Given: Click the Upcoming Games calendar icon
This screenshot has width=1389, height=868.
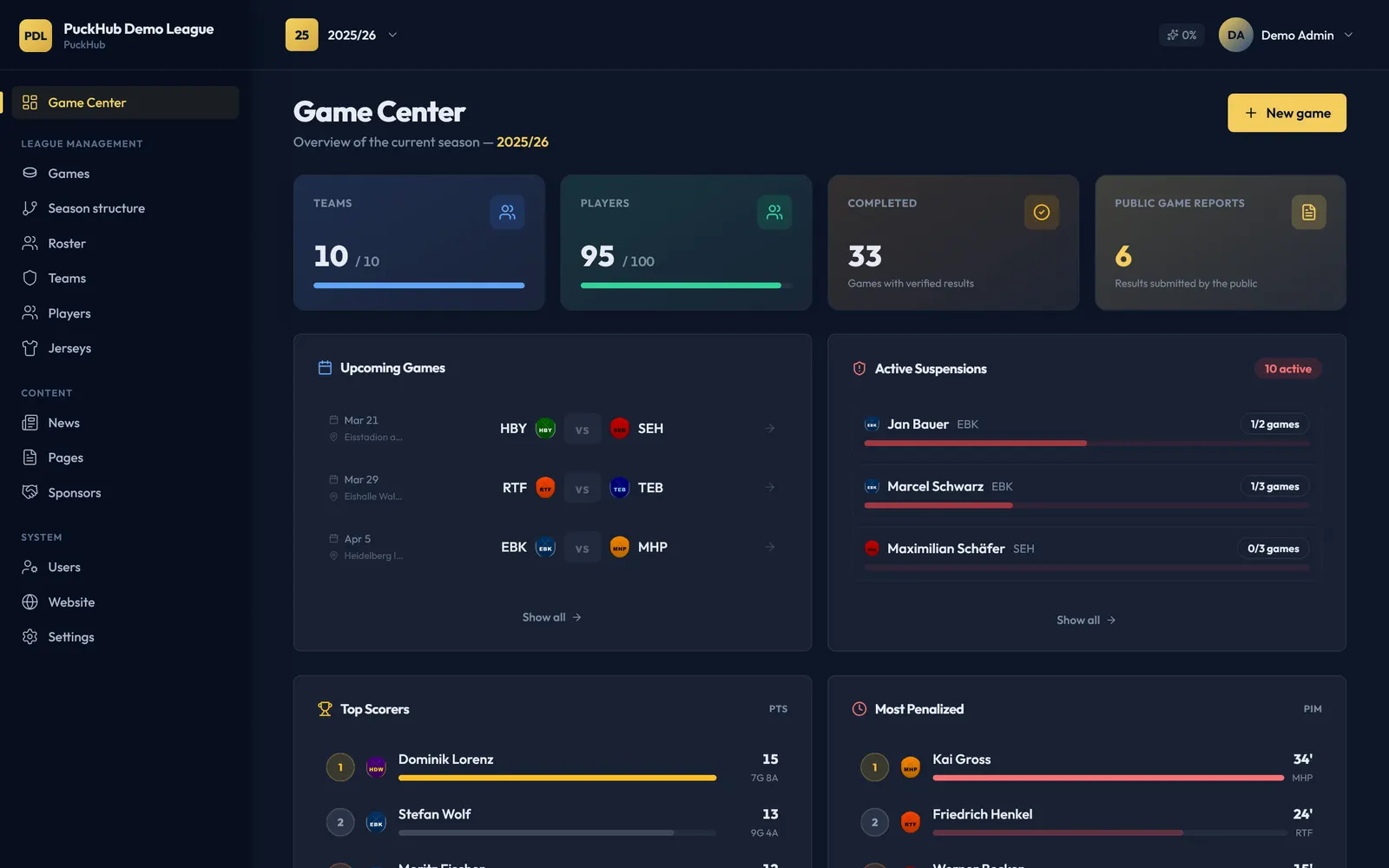Looking at the screenshot, I should tap(325, 368).
